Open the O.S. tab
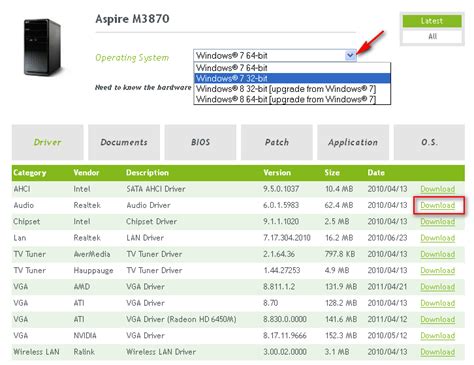The image size is (474, 365). point(429,142)
